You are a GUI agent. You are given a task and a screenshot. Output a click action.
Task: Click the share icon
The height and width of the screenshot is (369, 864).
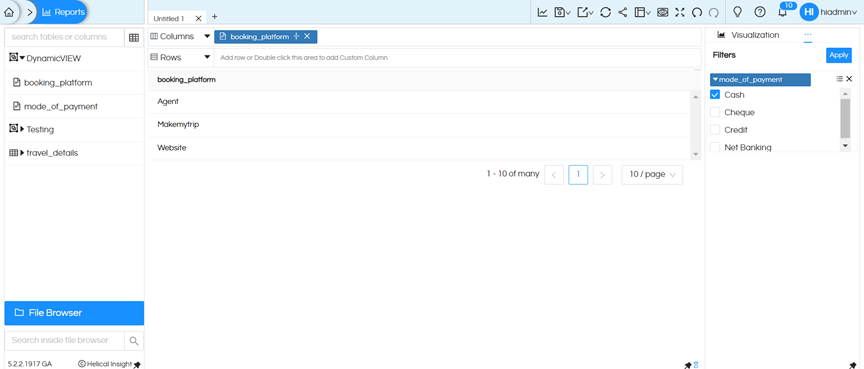(x=623, y=12)
